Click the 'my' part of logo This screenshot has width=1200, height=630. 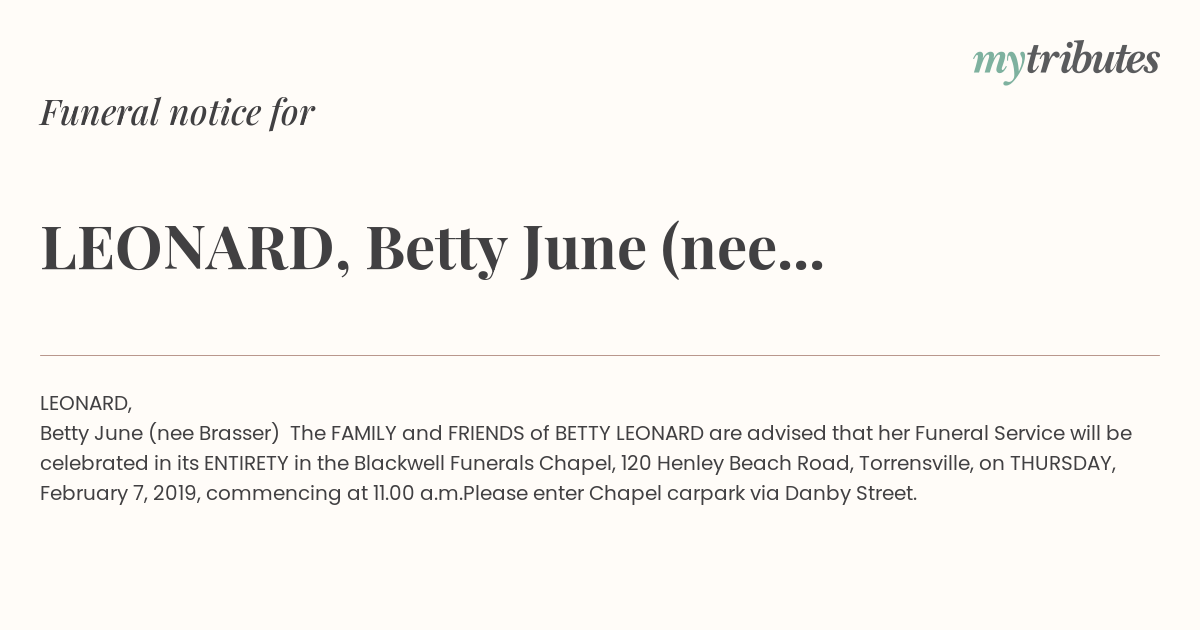[x=999, y=62]
